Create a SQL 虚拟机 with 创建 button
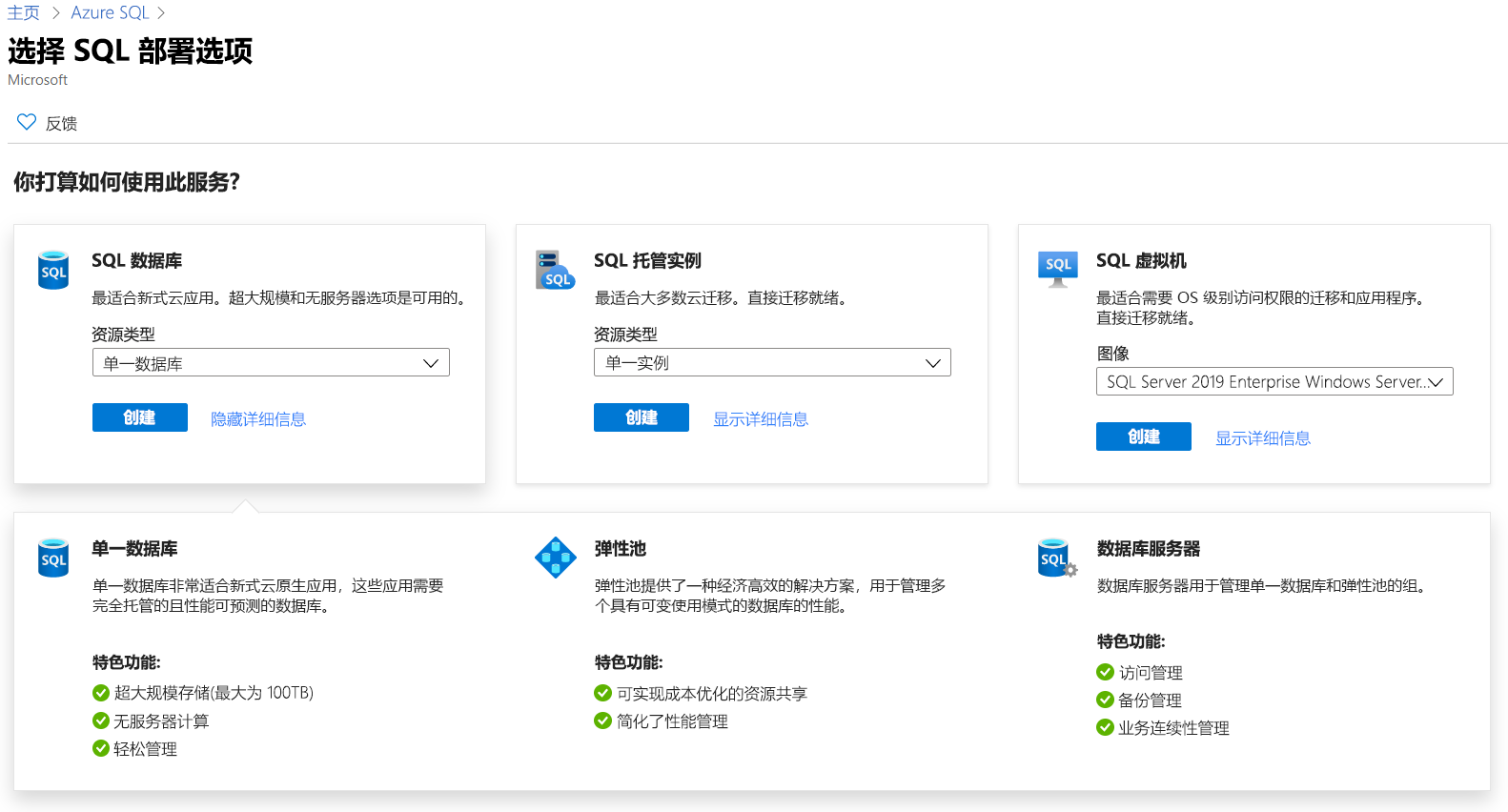This screenshot has height=812, width=1508. (x=1144, y=436)
